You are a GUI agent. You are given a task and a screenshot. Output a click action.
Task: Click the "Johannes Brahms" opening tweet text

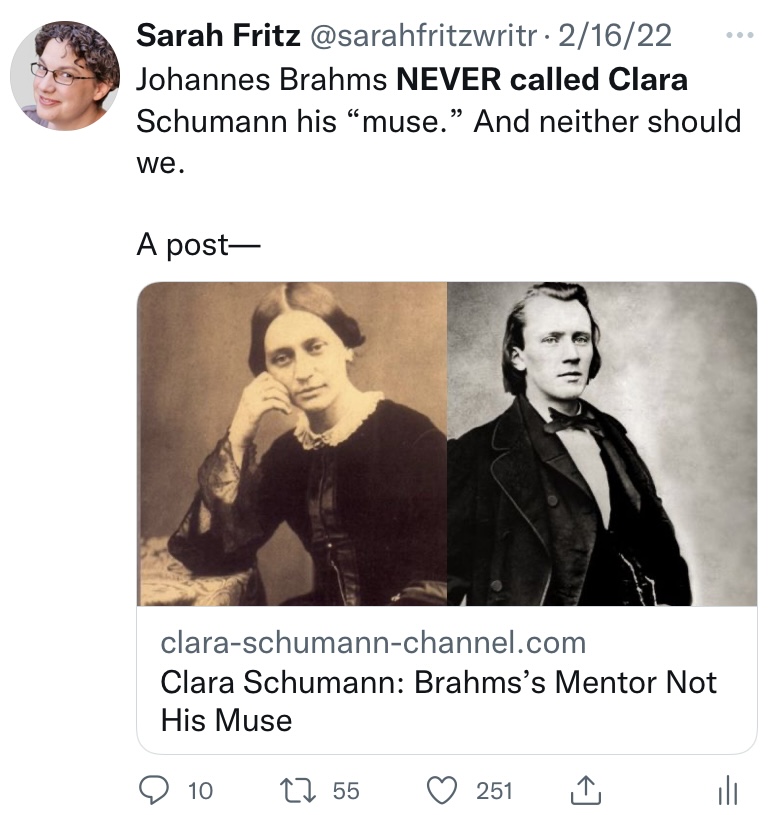point(261,79)
